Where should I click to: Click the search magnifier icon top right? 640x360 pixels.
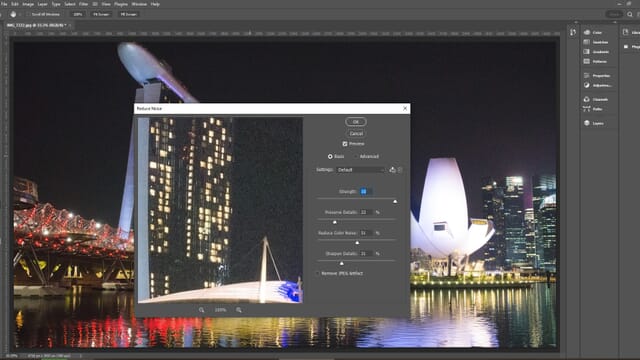coord(630,14)
